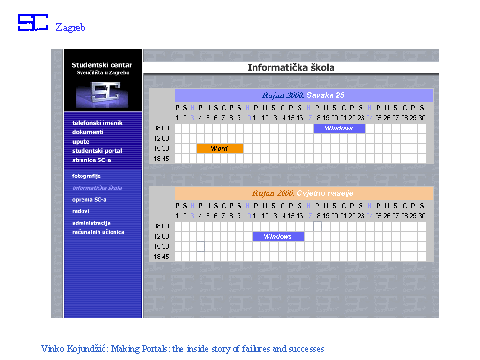480x360 pixels.
Task: Click the Windows block in Savska 25 calendar
Action: [x=339, y=128]
